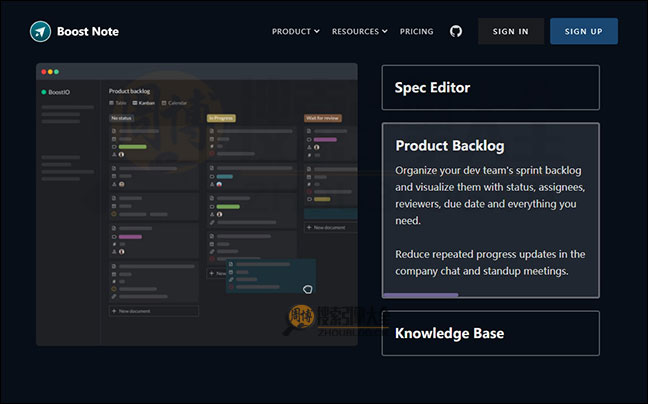Expand the RESOURCES dropdown menu
The width and height of the screenshot is (648, 404).
(x=360, y=31)
